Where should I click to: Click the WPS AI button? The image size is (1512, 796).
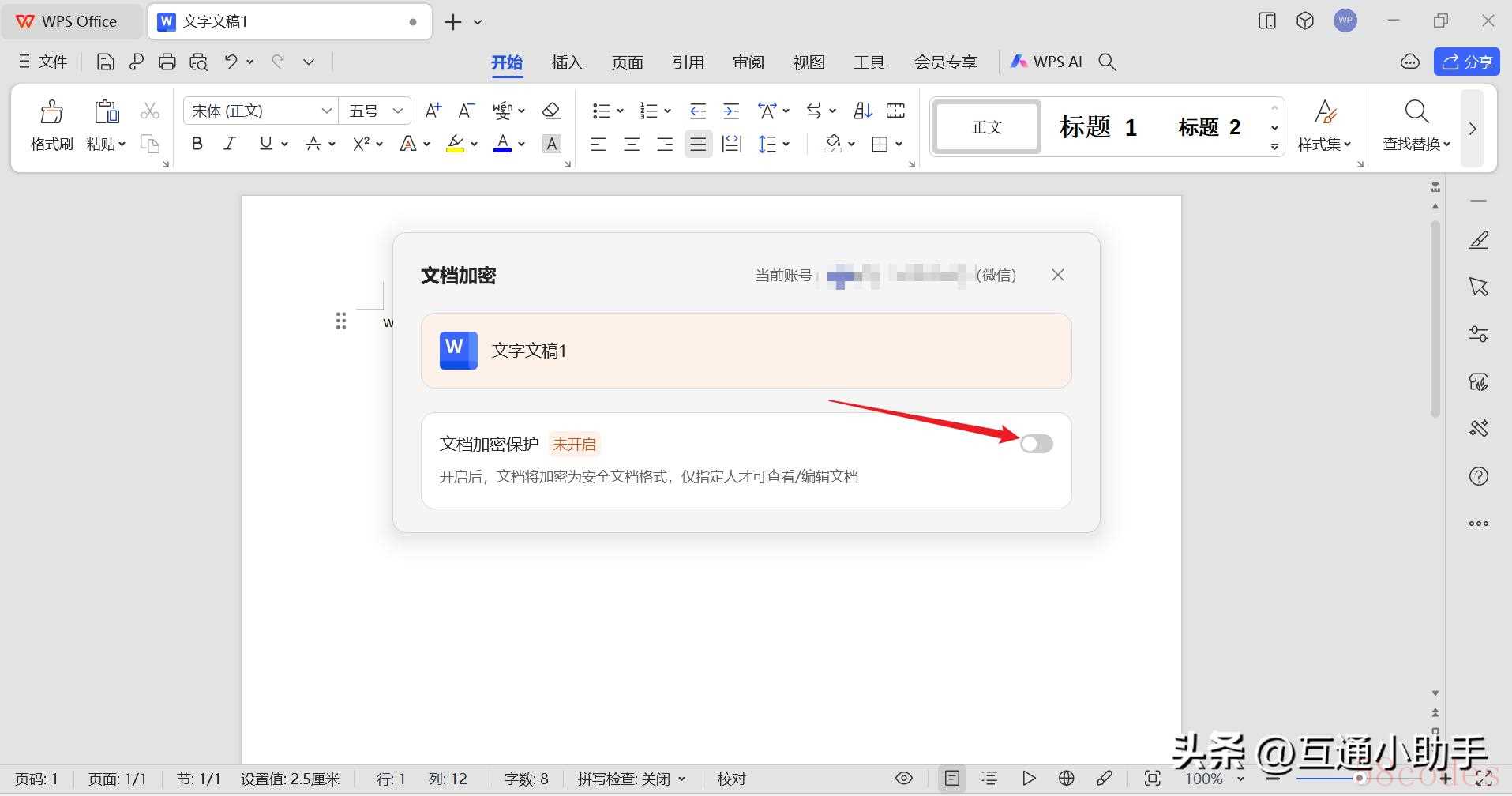pyautogui.click(x=1047, y=62)
